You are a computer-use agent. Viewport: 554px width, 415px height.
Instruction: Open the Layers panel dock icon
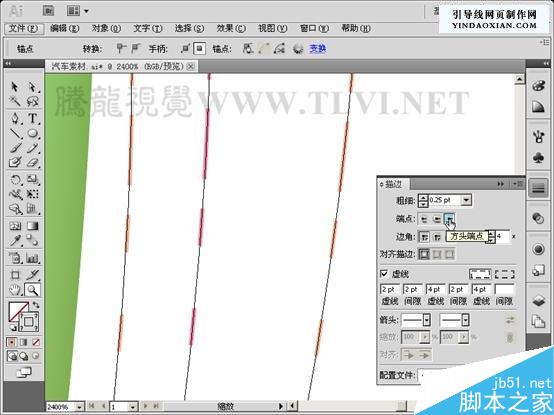tap(538, 301)
